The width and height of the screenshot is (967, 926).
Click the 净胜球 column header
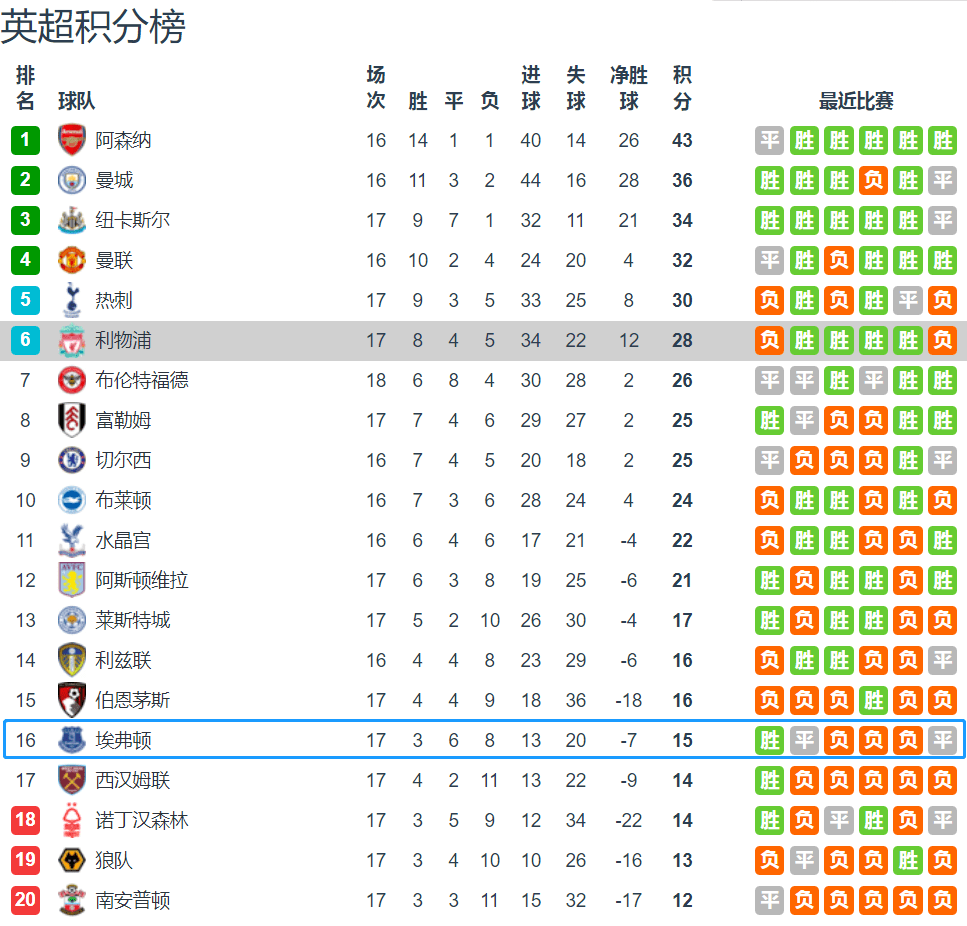pyautogui.click(x=629, y=88)
